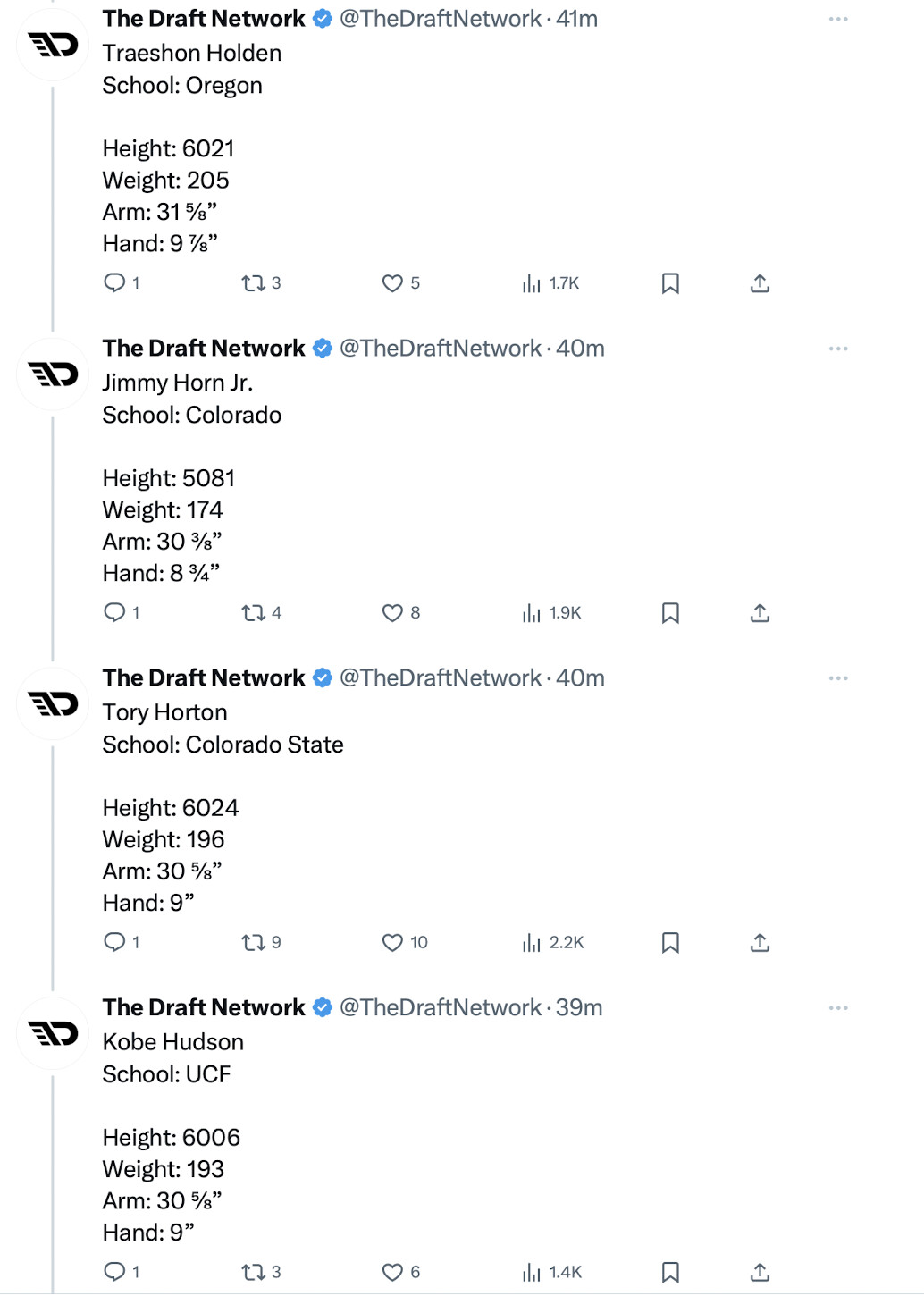
Task: Click The Draft Network avatar beside Tory Horton tweet
Action: coord(54,704)
